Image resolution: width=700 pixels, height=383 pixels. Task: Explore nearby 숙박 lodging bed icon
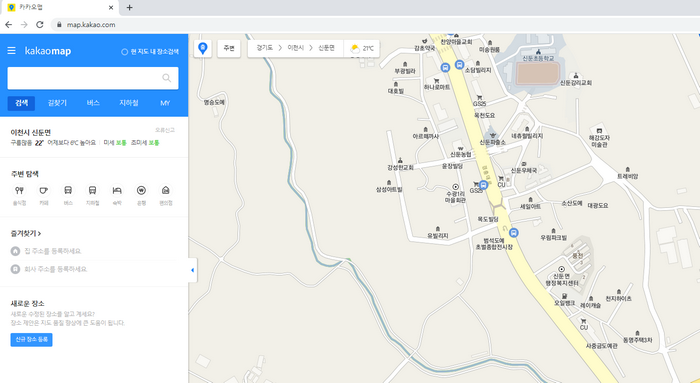(x=117, y=191)
